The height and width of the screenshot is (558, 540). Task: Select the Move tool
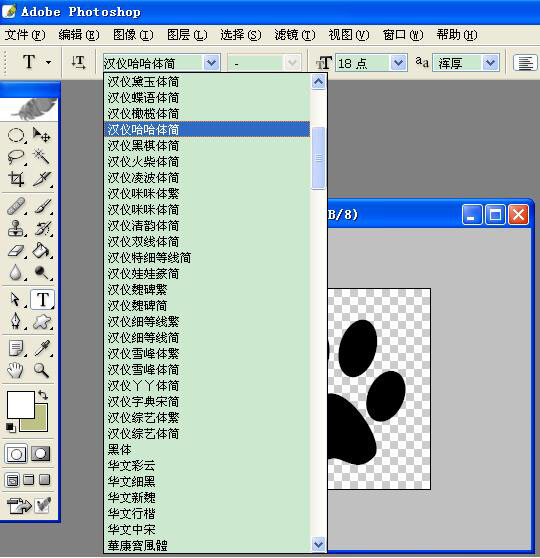pos(42,136)
